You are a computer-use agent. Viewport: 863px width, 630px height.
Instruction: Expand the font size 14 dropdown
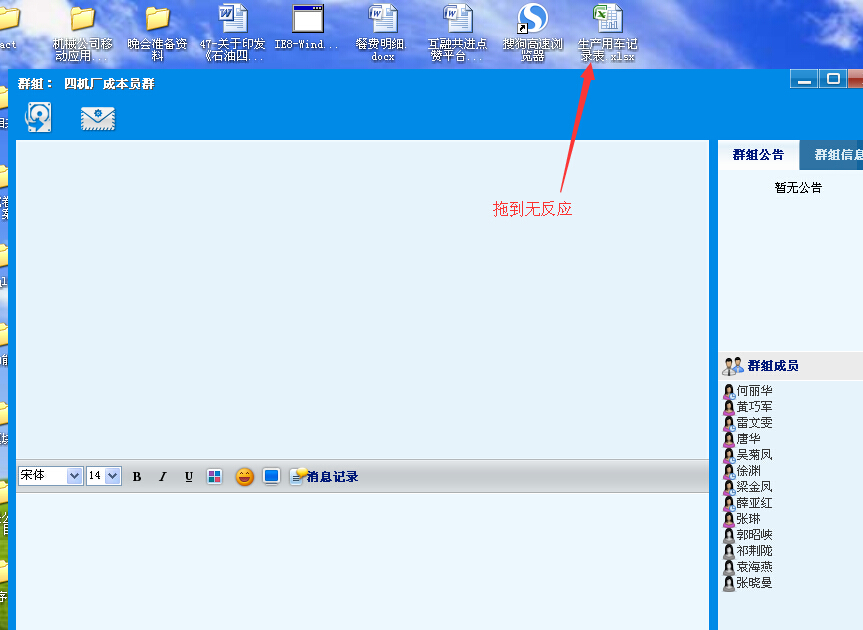click(x=112, y=476)
